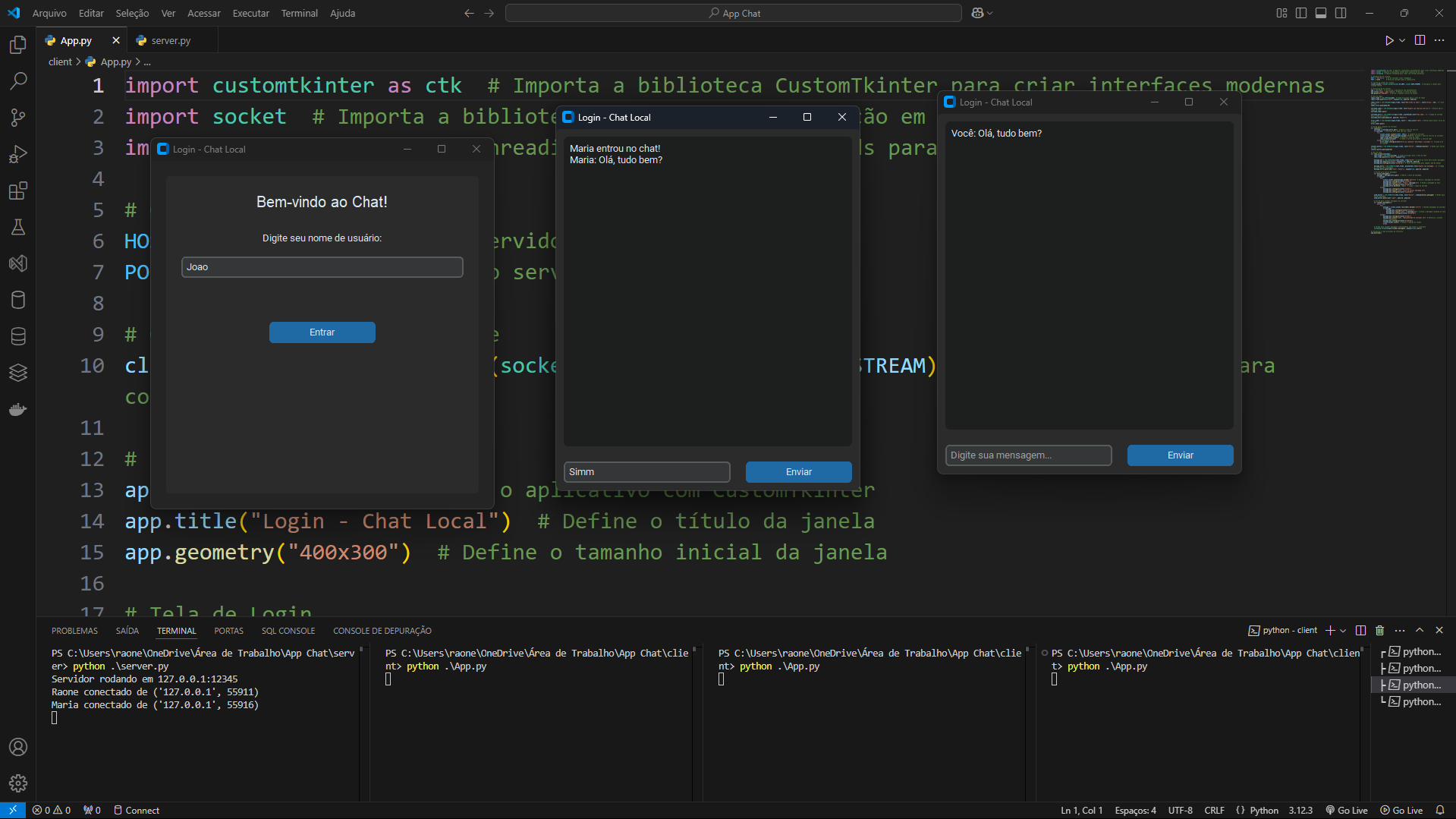Open terminal panel More Actions ellipsis
Image resolution: width=1456 pixels, height=819 pixels.
pyautogui.click(x=1400, y=630)
